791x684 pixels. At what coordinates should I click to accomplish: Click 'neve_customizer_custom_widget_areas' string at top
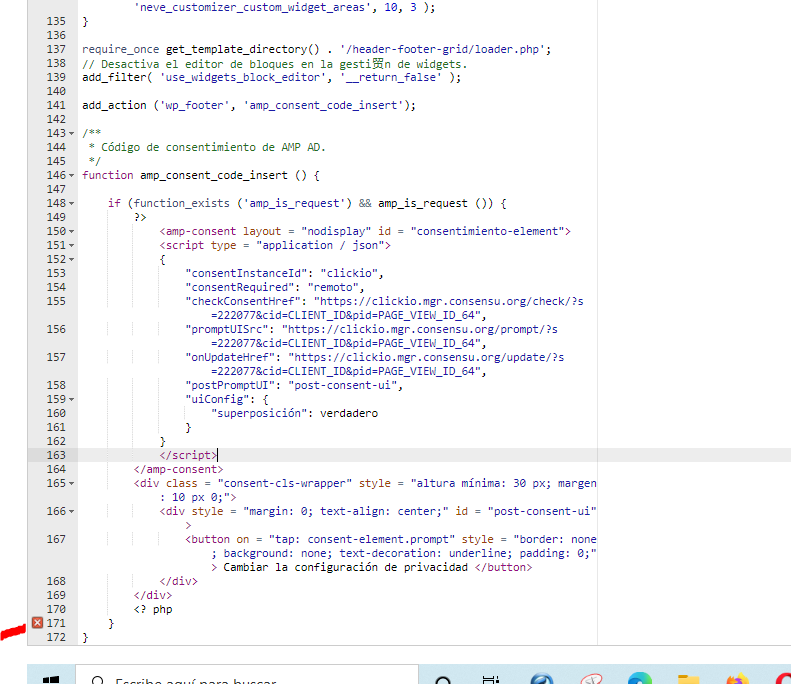pos(252,8)
